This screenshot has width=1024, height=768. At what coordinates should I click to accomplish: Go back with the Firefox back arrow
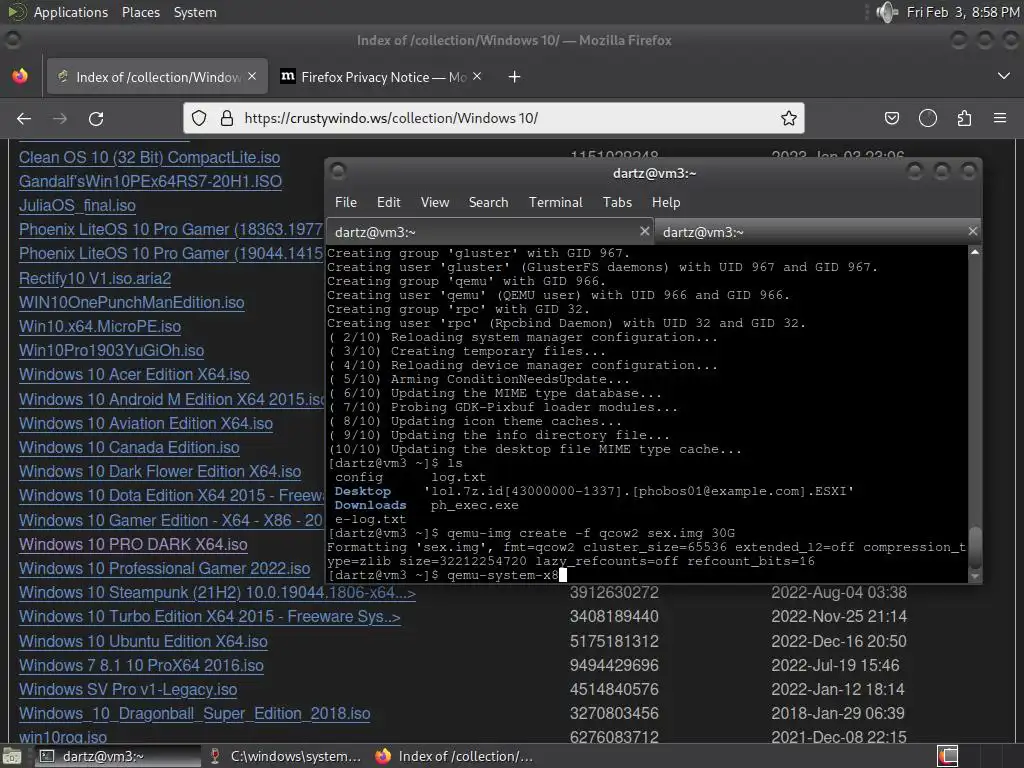pos(24,118)
